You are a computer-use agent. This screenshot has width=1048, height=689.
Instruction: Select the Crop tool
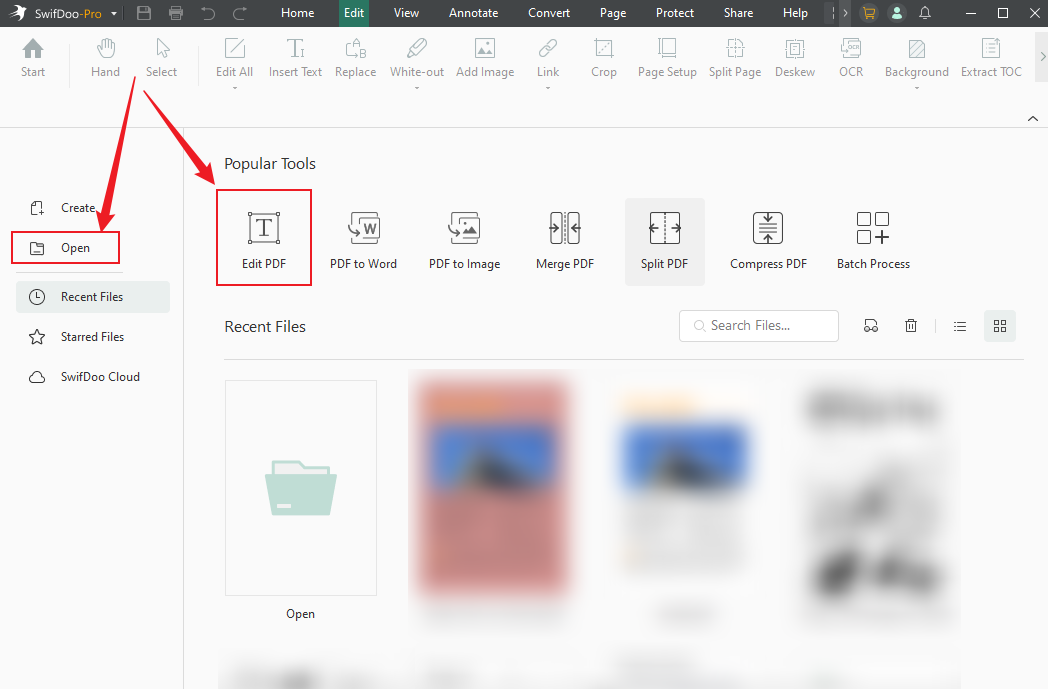[604, 60]
